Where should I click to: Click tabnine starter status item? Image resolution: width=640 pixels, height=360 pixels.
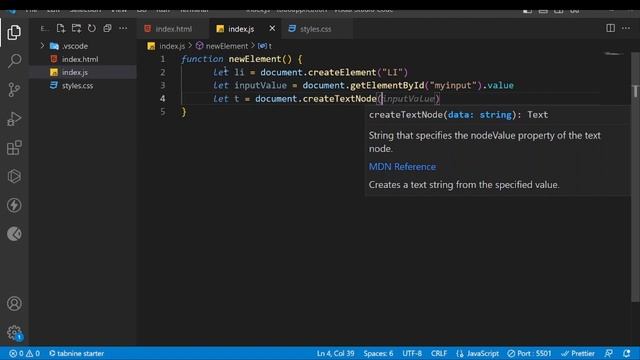point(76,353)
